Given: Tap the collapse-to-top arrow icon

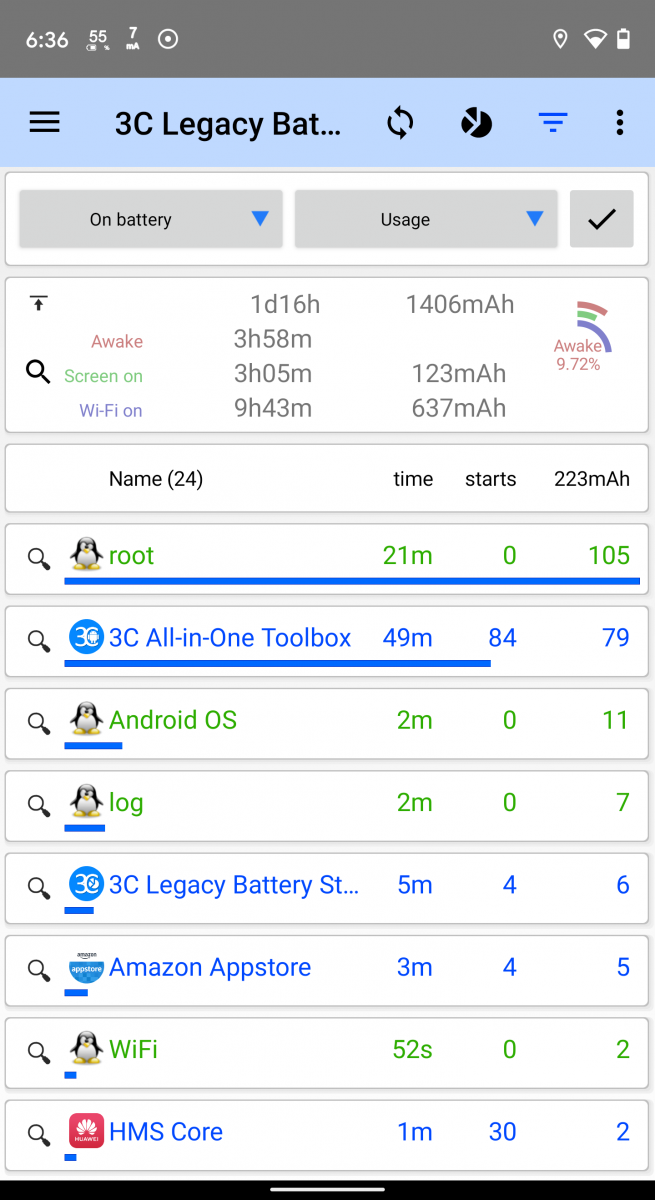Looking at the screenshot, I should pos(39,303).
